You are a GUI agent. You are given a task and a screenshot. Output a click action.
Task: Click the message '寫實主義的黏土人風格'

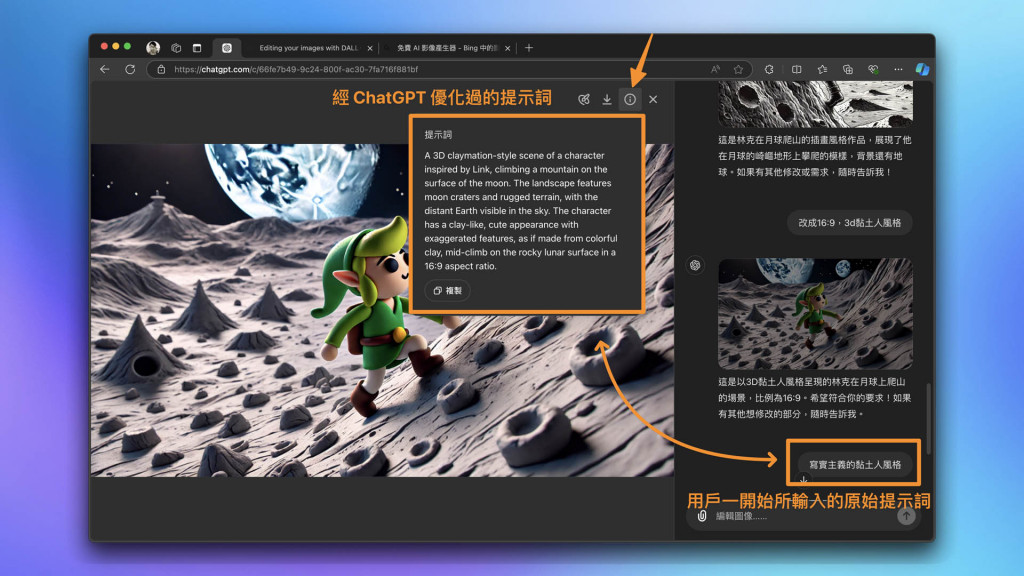coord(855,464)
